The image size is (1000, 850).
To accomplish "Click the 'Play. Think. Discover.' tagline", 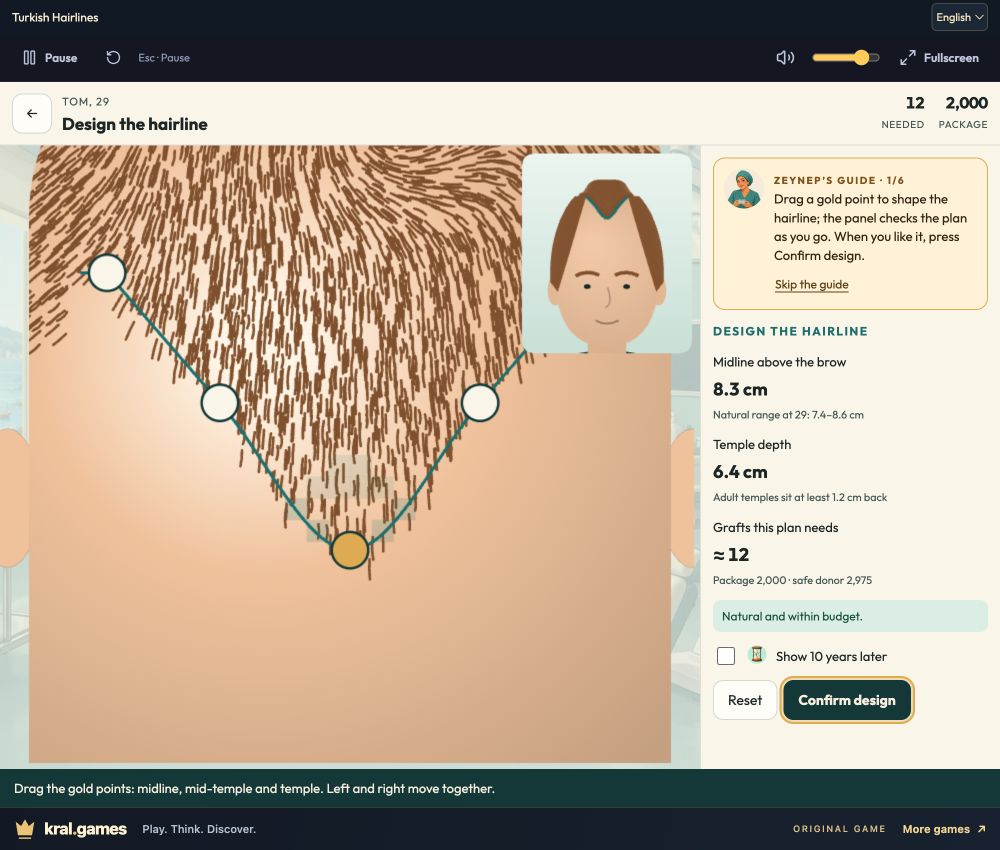I will (x=199, y=829).
